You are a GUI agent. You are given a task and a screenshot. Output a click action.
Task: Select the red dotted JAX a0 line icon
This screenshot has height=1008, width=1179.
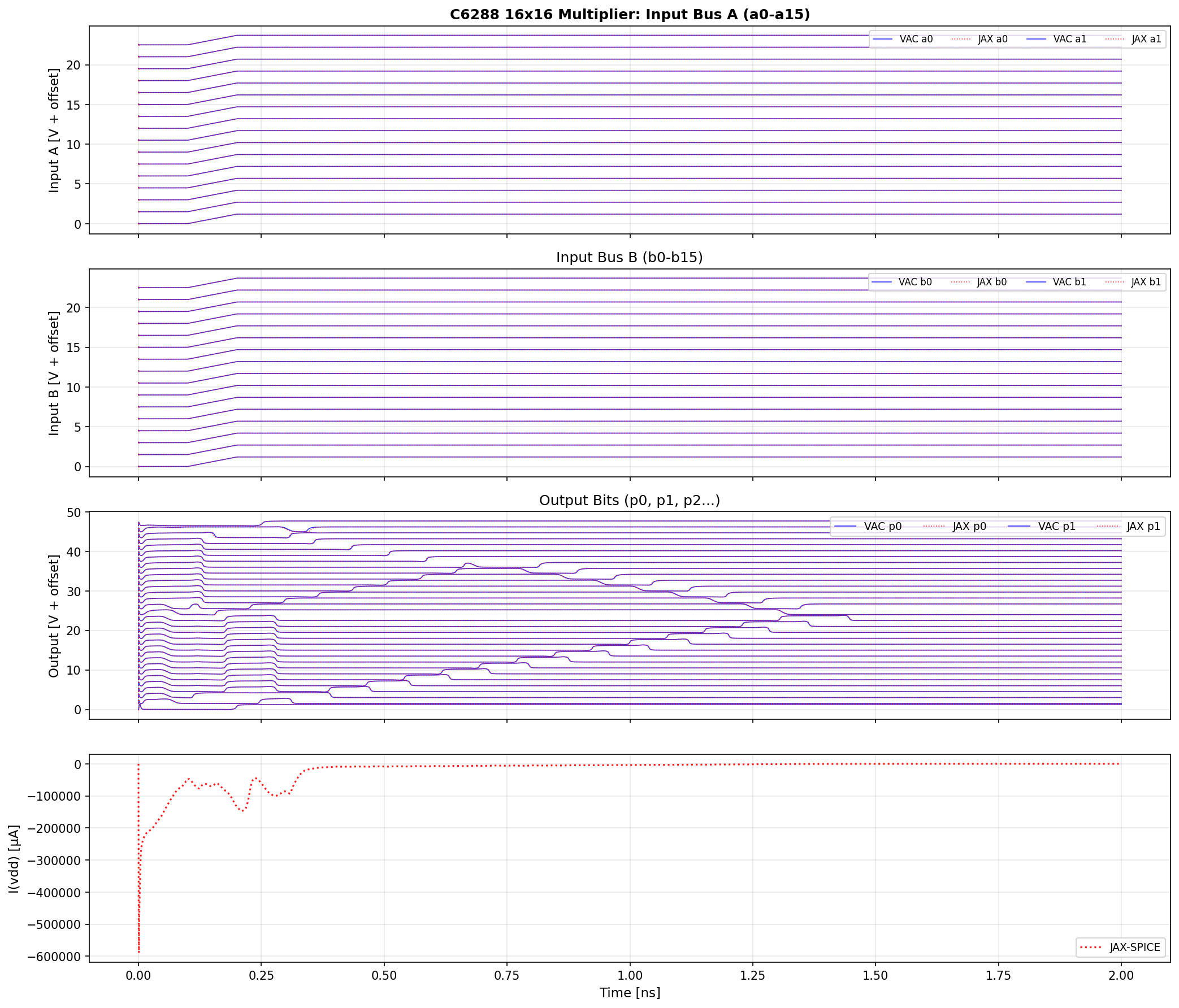tap(961, 38)
